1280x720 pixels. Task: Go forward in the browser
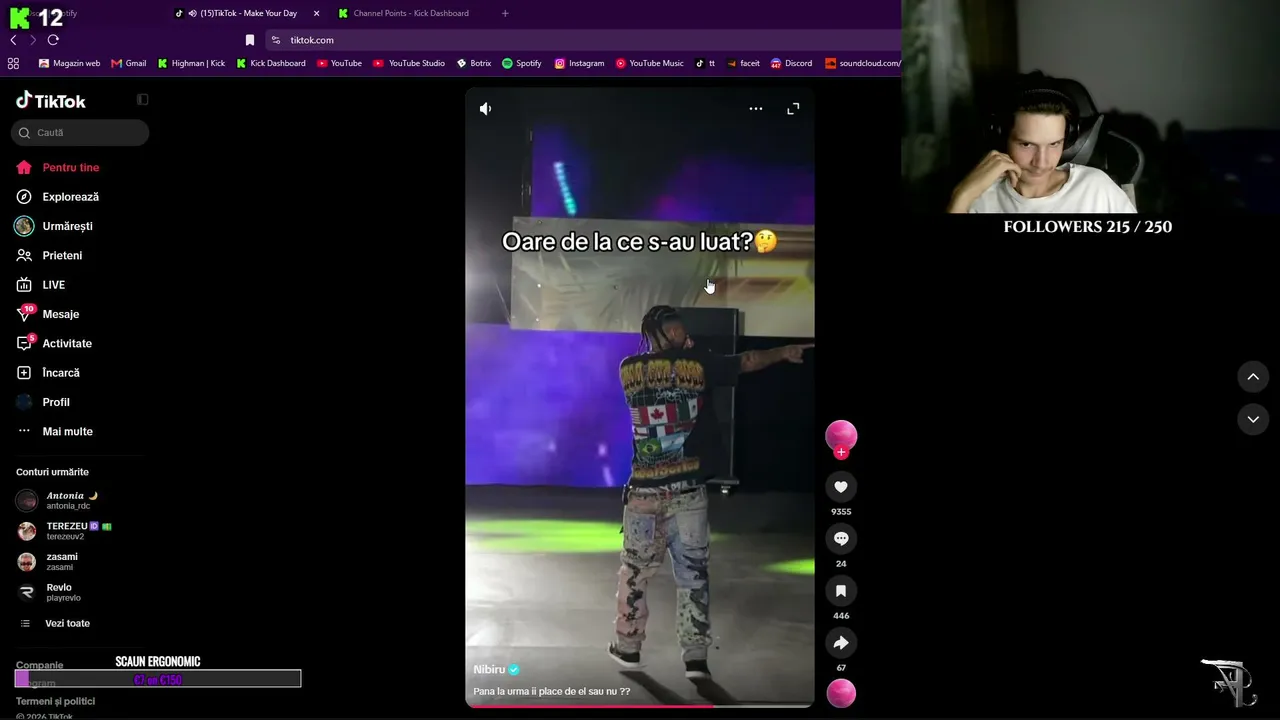(x=33, y=40)
